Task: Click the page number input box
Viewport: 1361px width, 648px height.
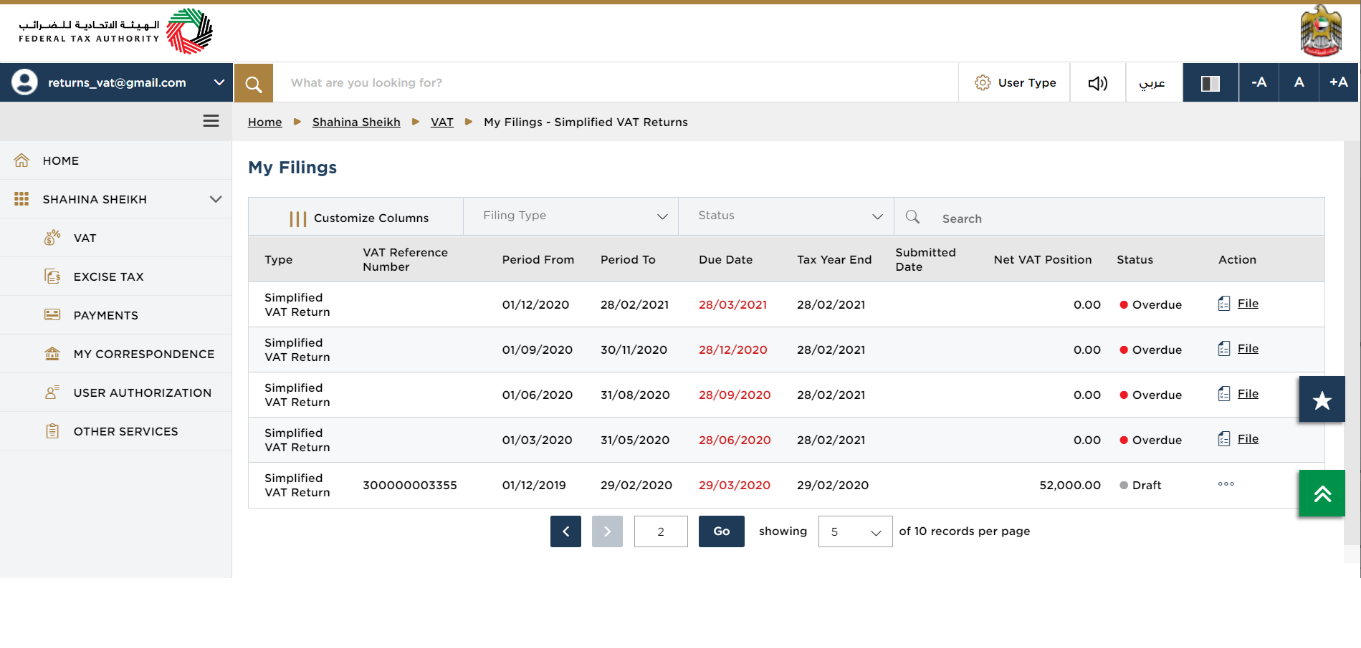Action: (661, 531)
